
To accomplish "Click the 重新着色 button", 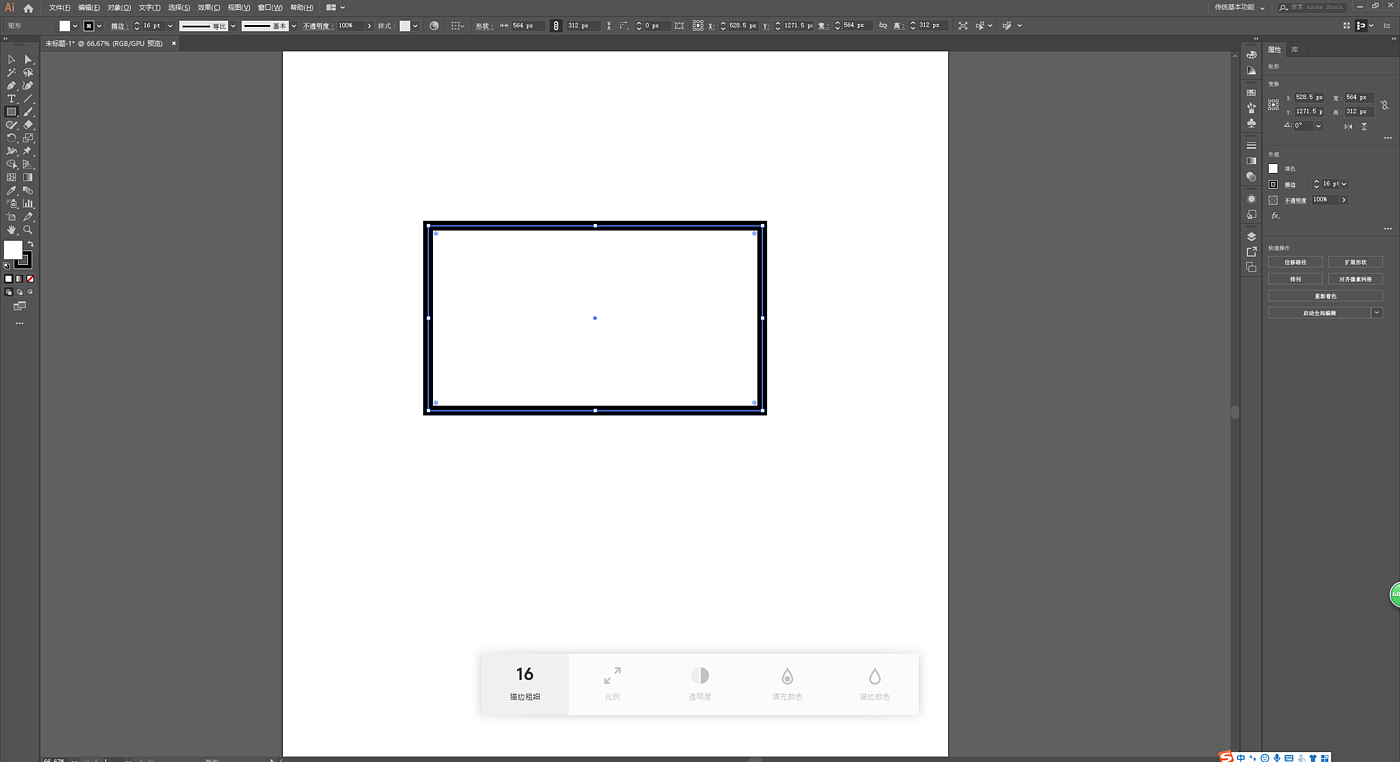I will point(1325,296).
